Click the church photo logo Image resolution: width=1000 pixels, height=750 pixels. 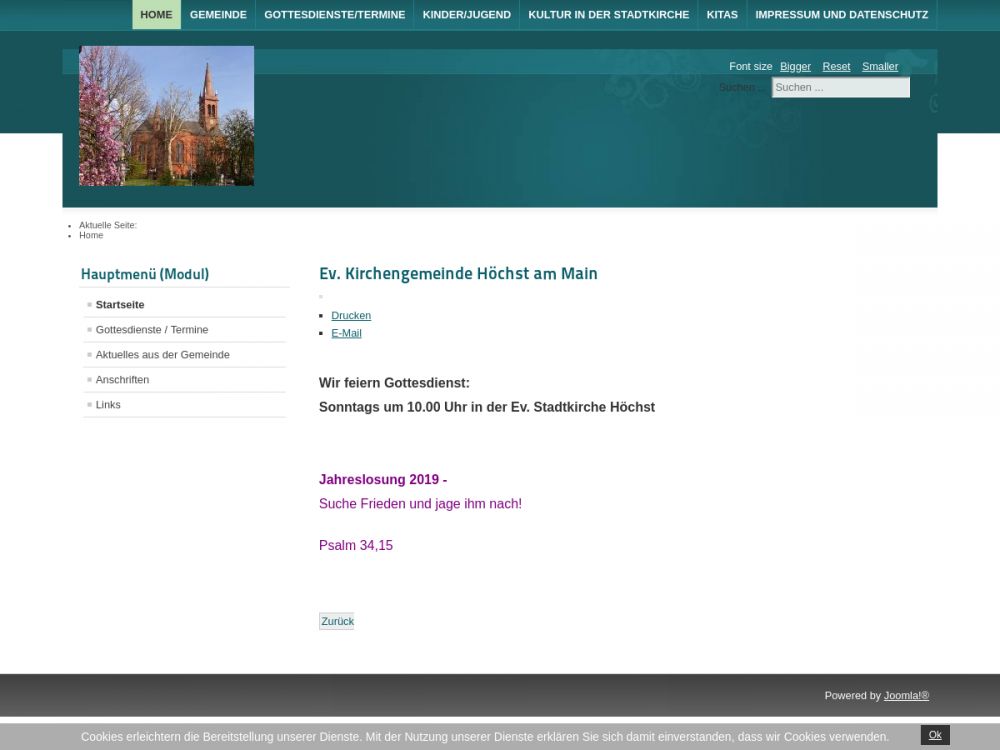pyautogui.click(x=166, y=116)
